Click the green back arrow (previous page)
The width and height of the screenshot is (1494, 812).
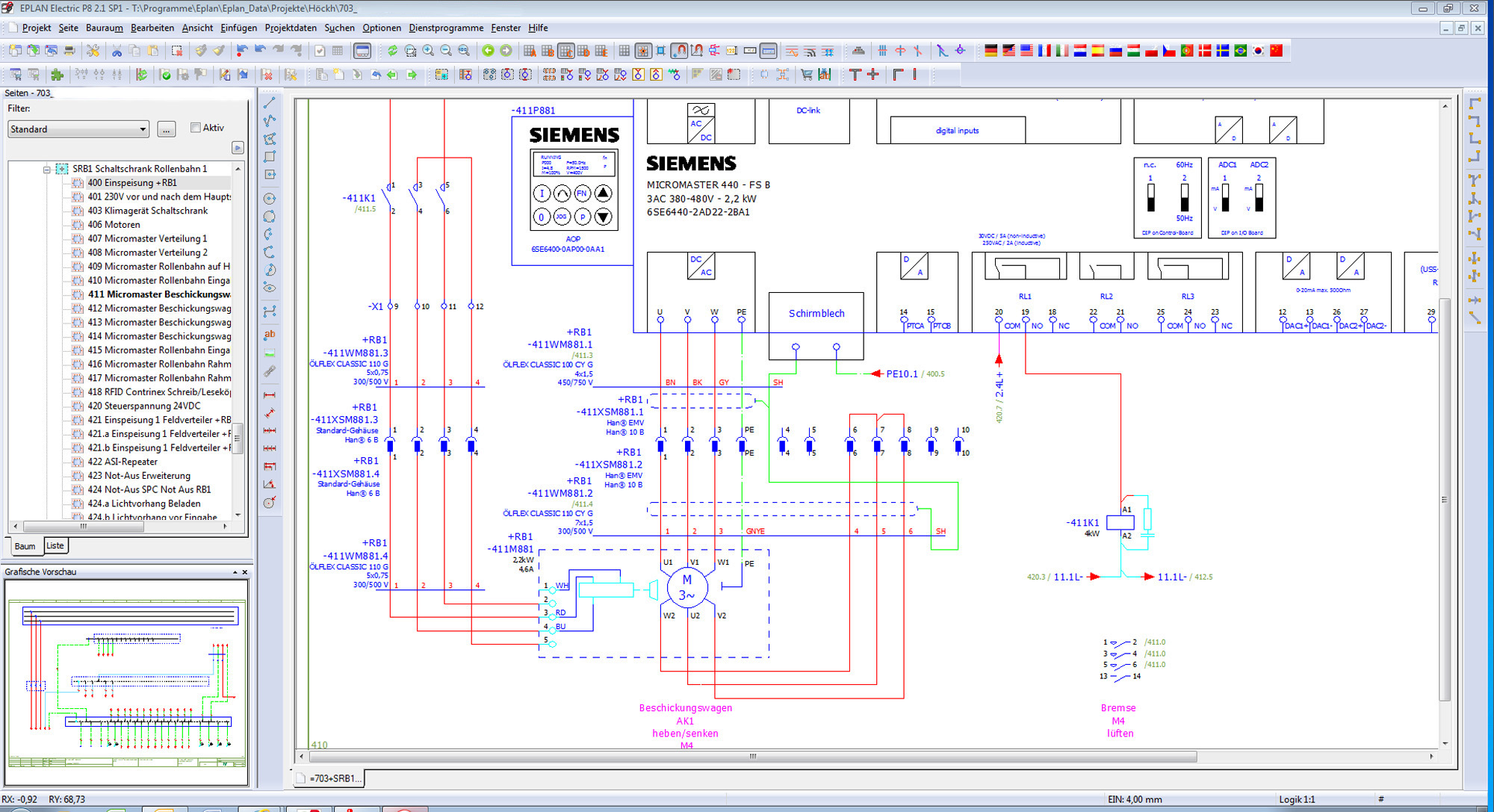[x=489, y=51]
